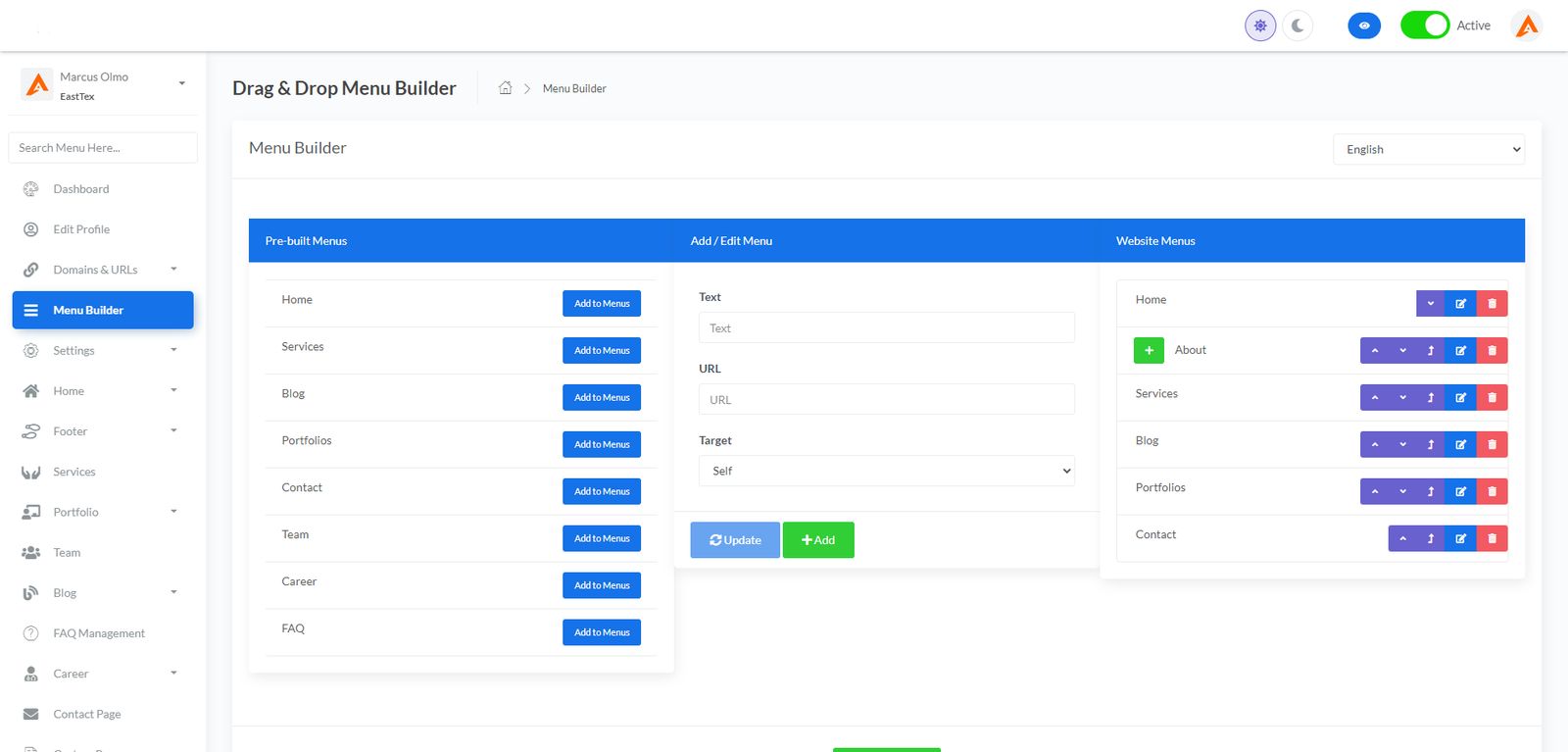The height and width of the screenshot is (752, 1568).
Task: Move the Services menu item up
Action: pyautogui.click(x=1375, y=398)
